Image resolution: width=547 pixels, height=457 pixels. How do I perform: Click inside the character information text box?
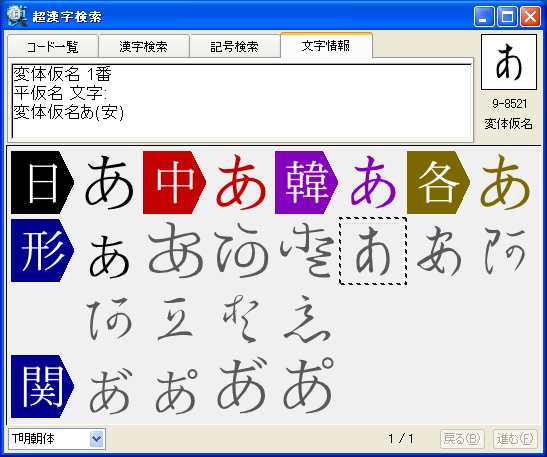(242, 101)
